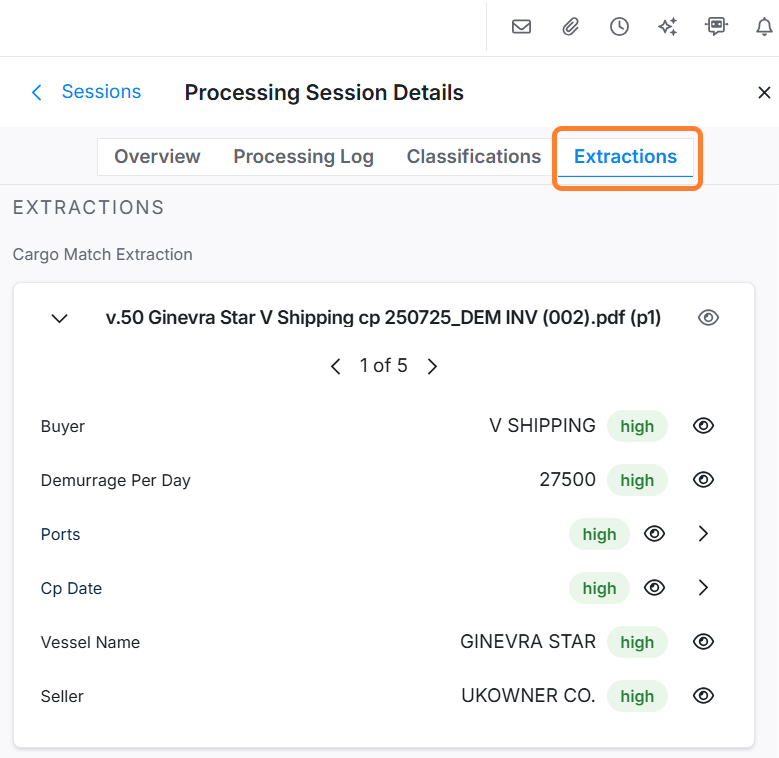
Task: Expand the Ports row chevron
Action: click(x=703, y=534)
